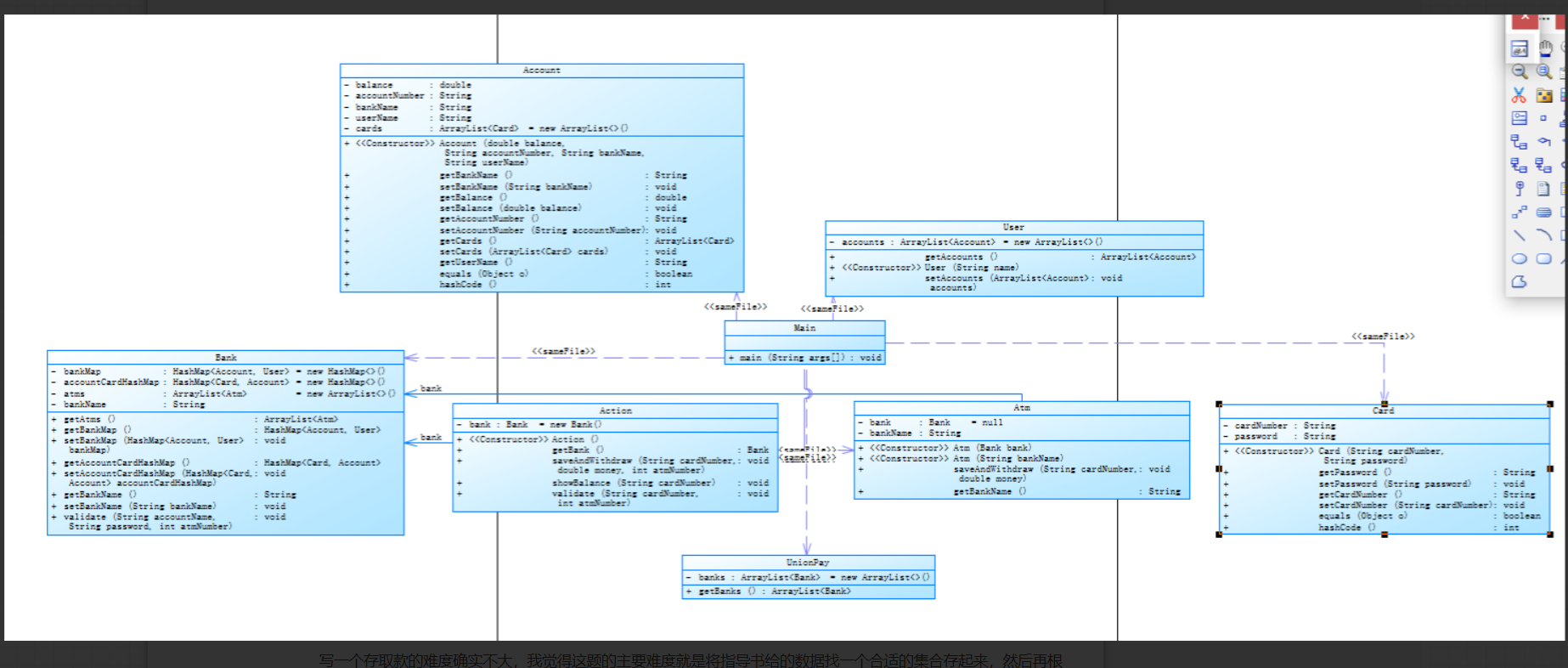Click the Main class header
This screenshot has height=668, width=1568.
[x=804, y=328]
